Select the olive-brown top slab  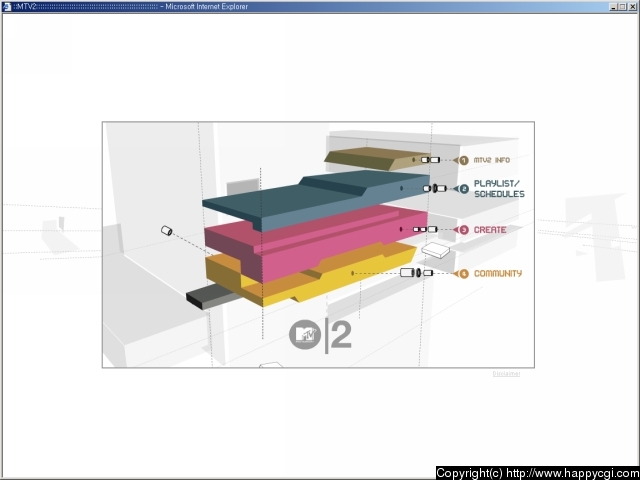[x=377, y=159]
